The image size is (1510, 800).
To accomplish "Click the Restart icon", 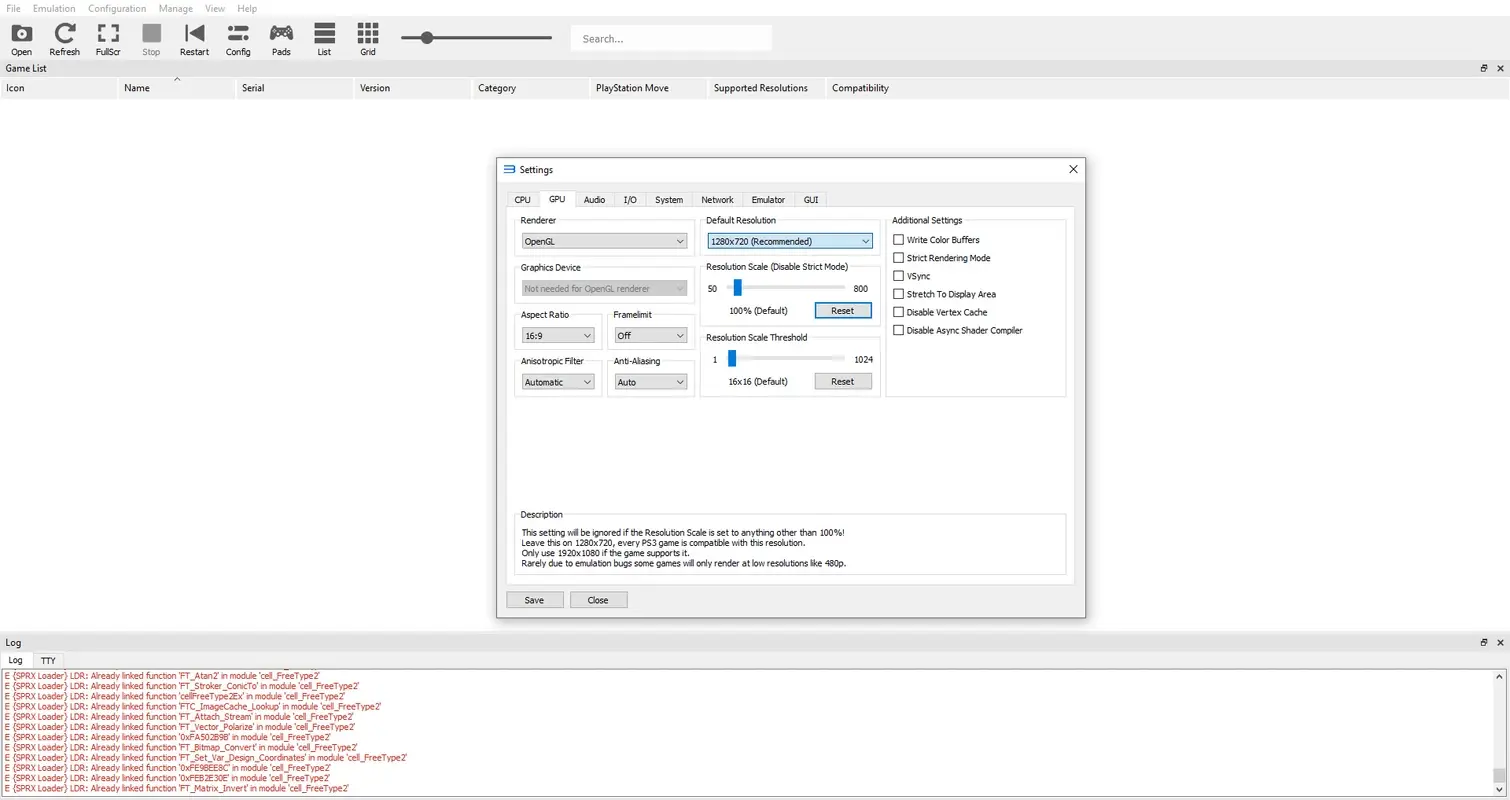I will [x=194, y=38].
